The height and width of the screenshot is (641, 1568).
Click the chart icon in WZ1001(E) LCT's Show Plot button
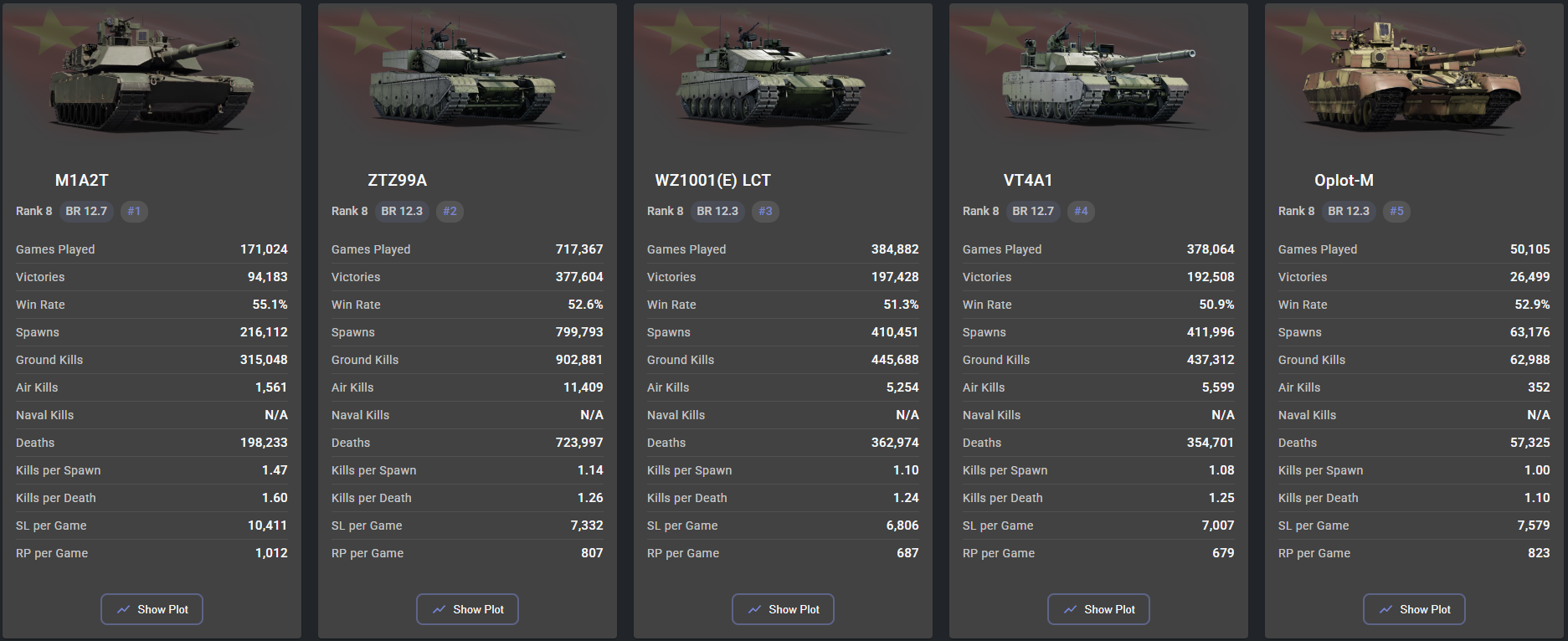pos(754,609)
